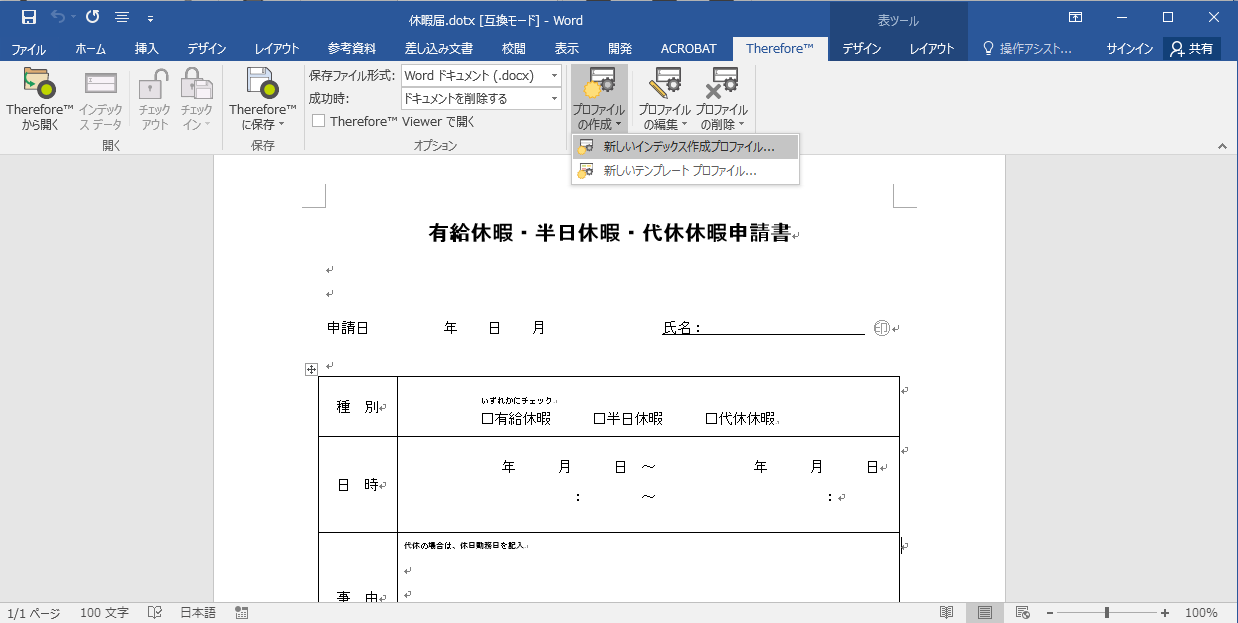Switch to the Therefore™ ribbon tab

(x=780, y=49)
